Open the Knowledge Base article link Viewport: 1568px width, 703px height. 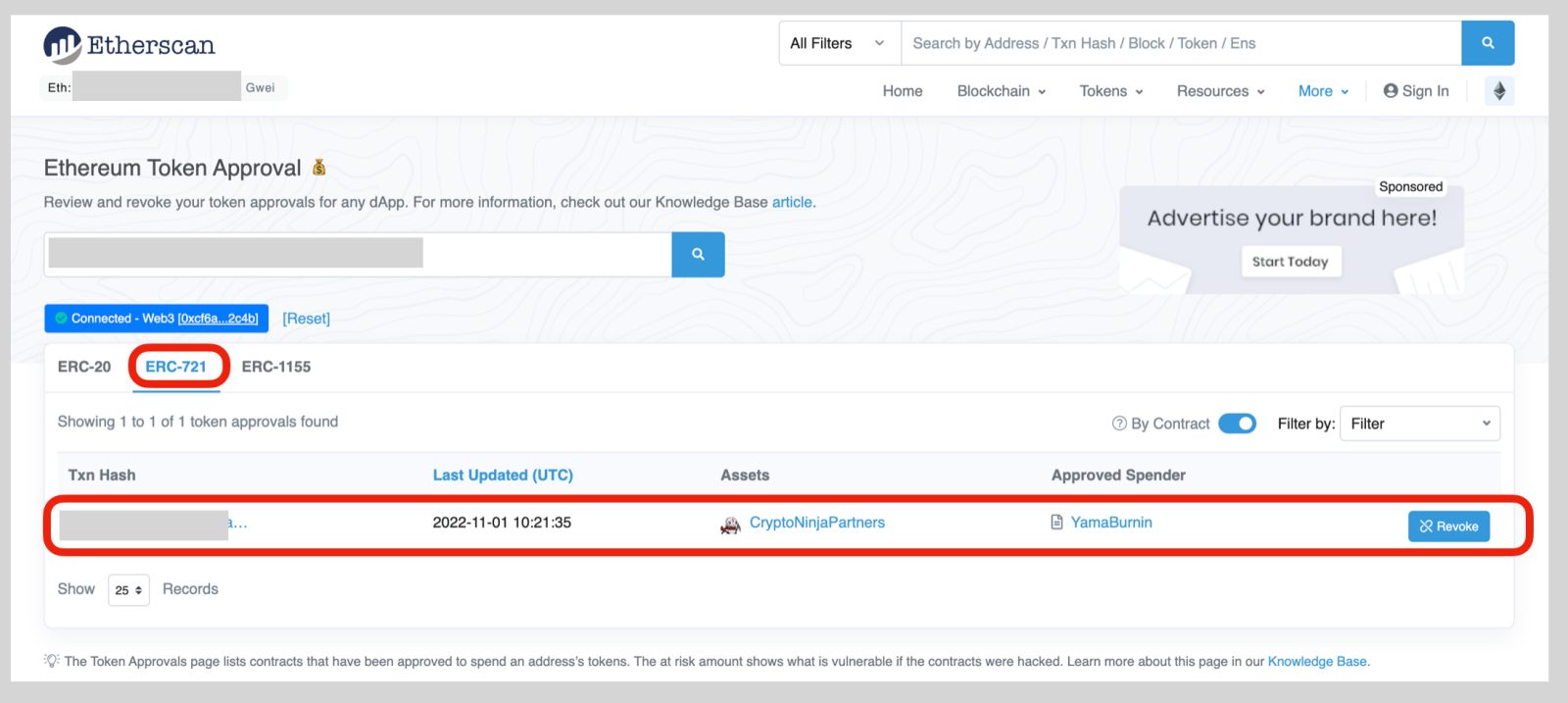coord(792,202)
